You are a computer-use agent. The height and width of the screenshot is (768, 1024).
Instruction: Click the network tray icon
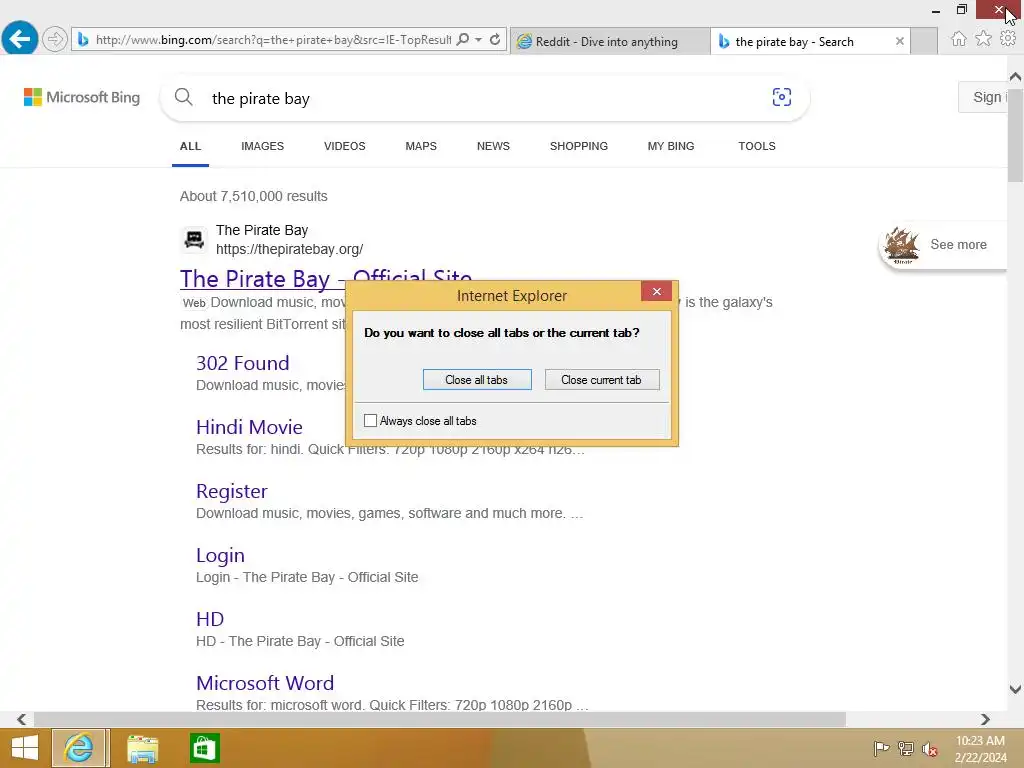906,748
